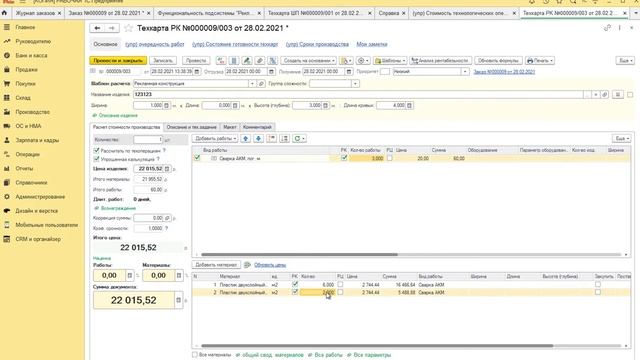Screen dimensions: 640x360
Task: Open calendar picker for Получение date
Action: [349, 71]
